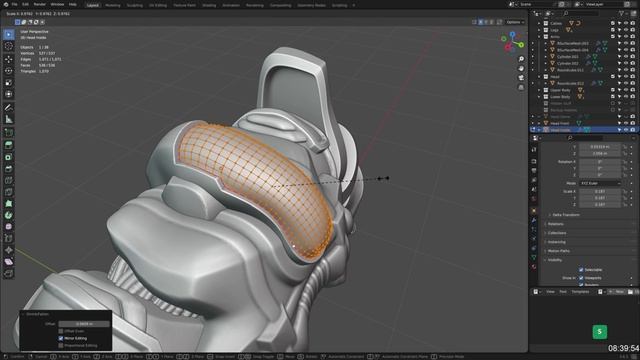Viewport: 640px width, 360px height.
Task: Open rotation Mode XYZ Euler dropdown
Action: click(x=600, y=183)
